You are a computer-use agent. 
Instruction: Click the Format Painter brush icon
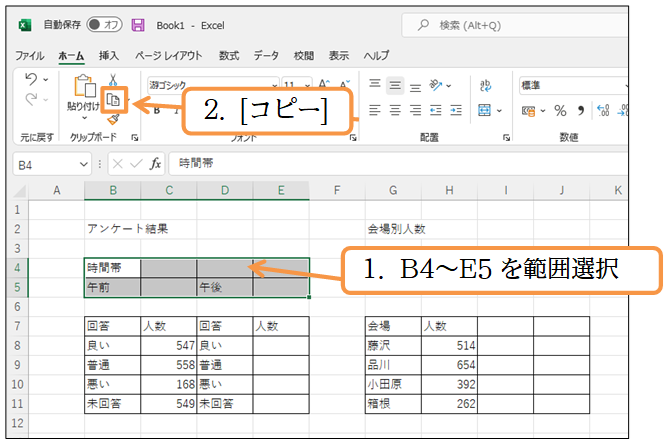coord(113,120)
